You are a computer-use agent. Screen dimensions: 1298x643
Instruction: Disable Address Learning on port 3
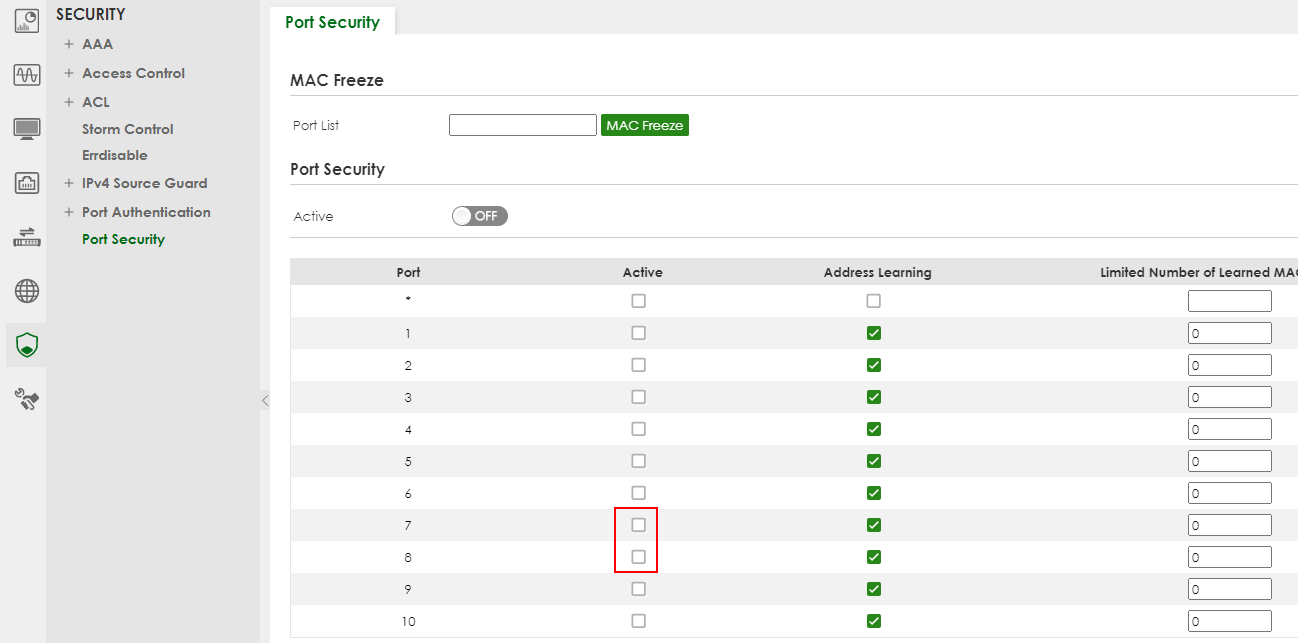(873, 396)
